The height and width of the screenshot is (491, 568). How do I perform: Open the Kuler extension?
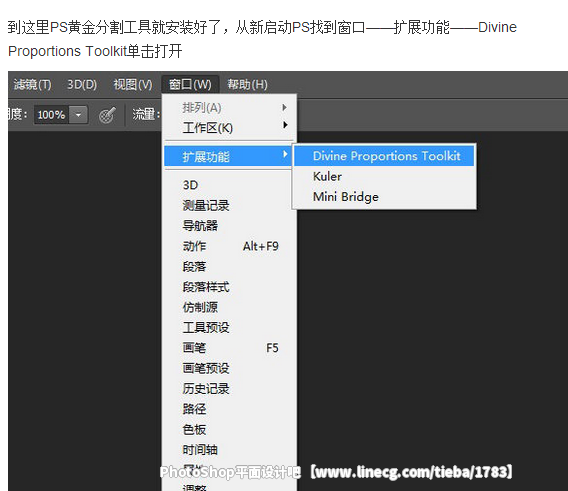pos(384,176)
